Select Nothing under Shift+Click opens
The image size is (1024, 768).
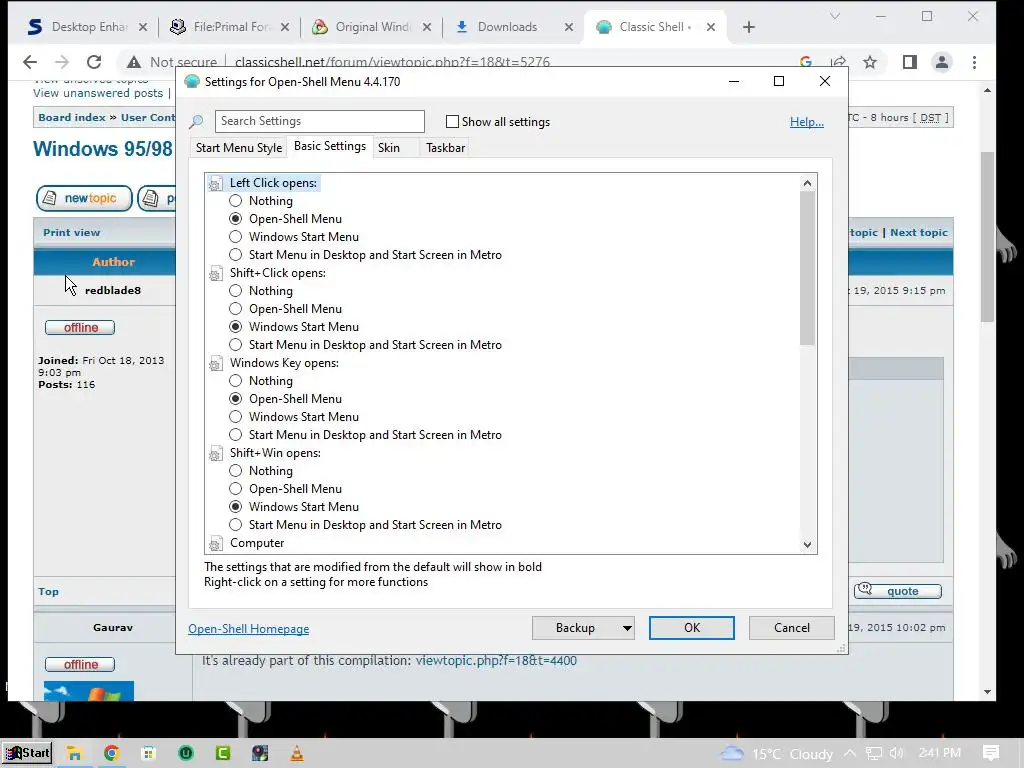[x=235, y=291]
